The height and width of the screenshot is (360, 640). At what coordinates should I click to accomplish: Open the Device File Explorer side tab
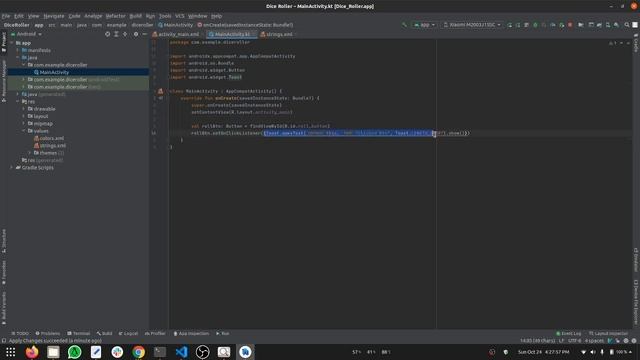coord(636,302)
